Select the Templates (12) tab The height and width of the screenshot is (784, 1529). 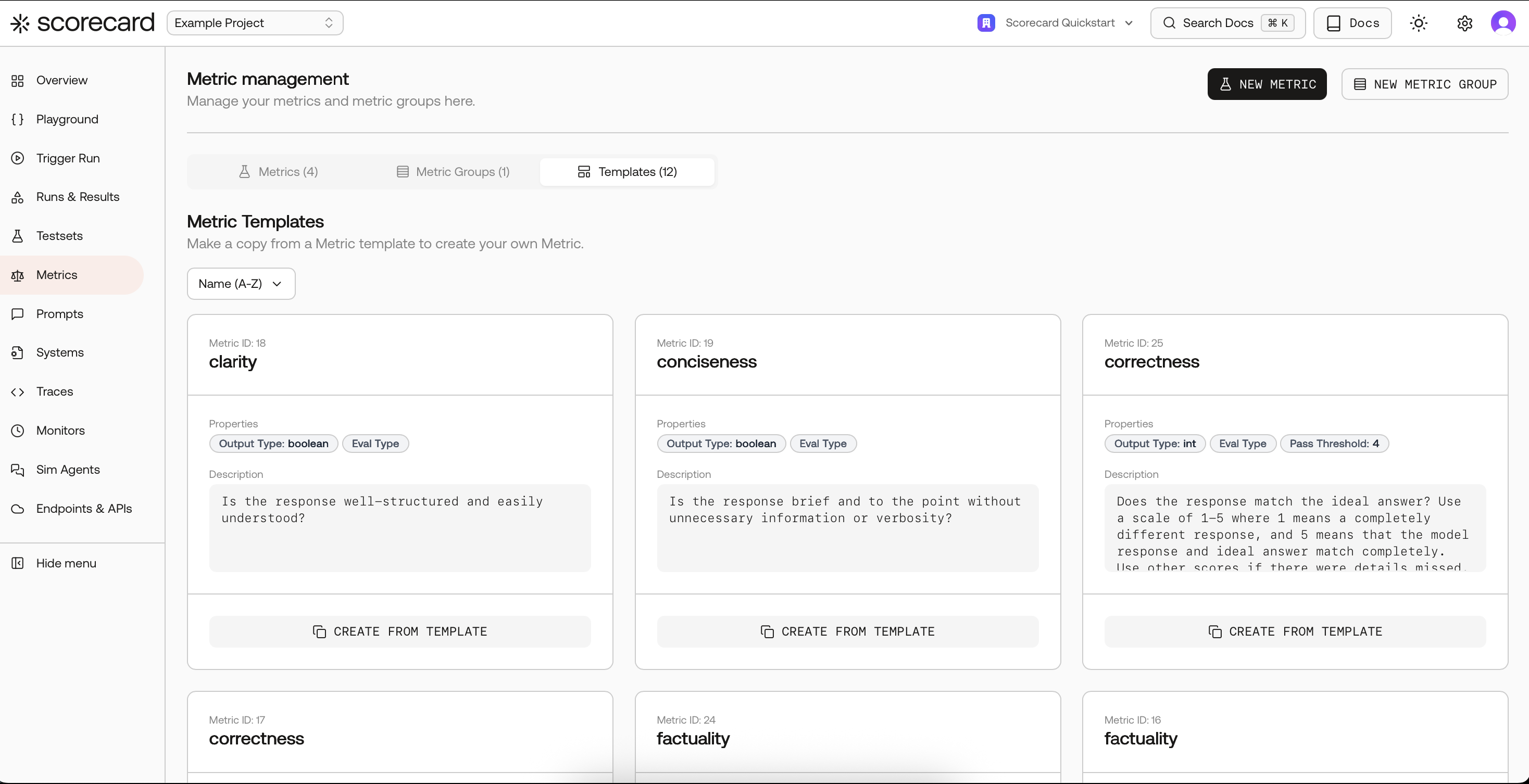628,172
